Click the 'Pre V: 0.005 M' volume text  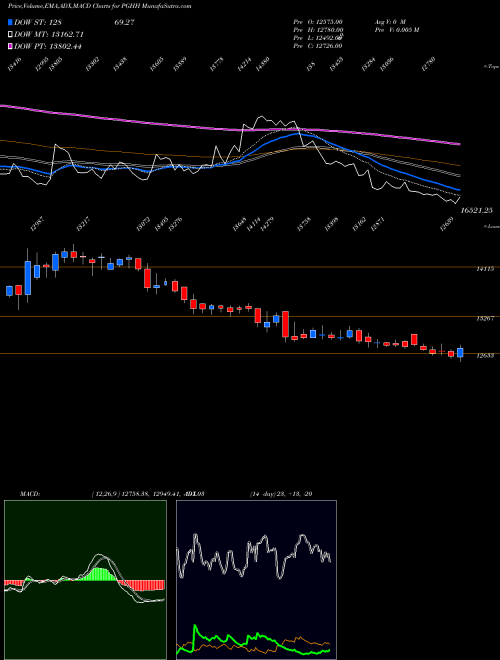tap(397, 30)
